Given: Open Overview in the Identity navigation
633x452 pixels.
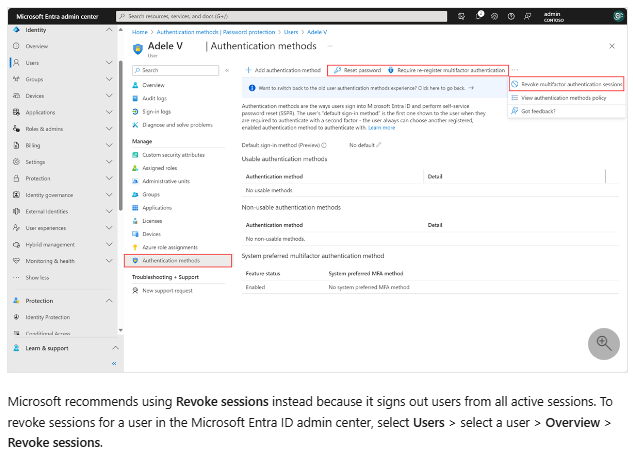Looking at the screenshot, I should click(x=36, y=46).
